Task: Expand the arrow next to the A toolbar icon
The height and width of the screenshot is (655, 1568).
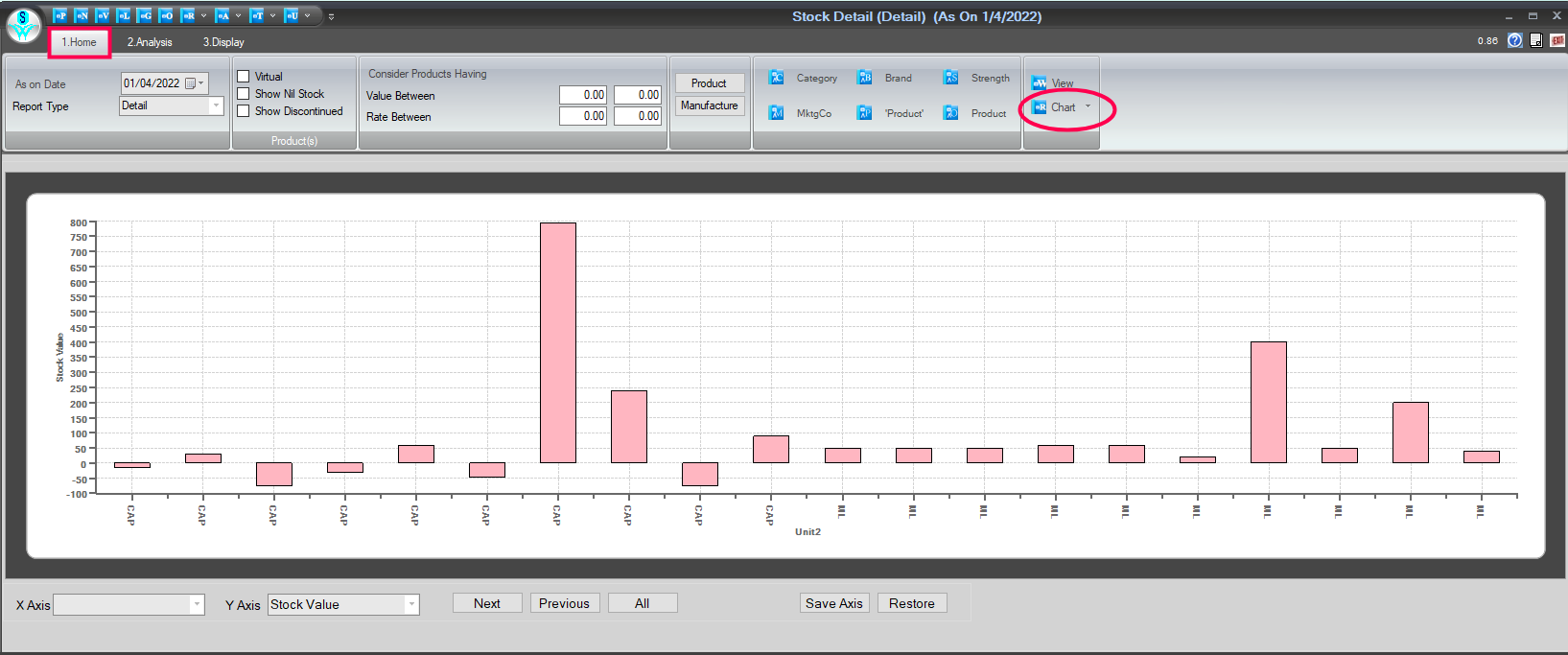Action: coord(238,15)
